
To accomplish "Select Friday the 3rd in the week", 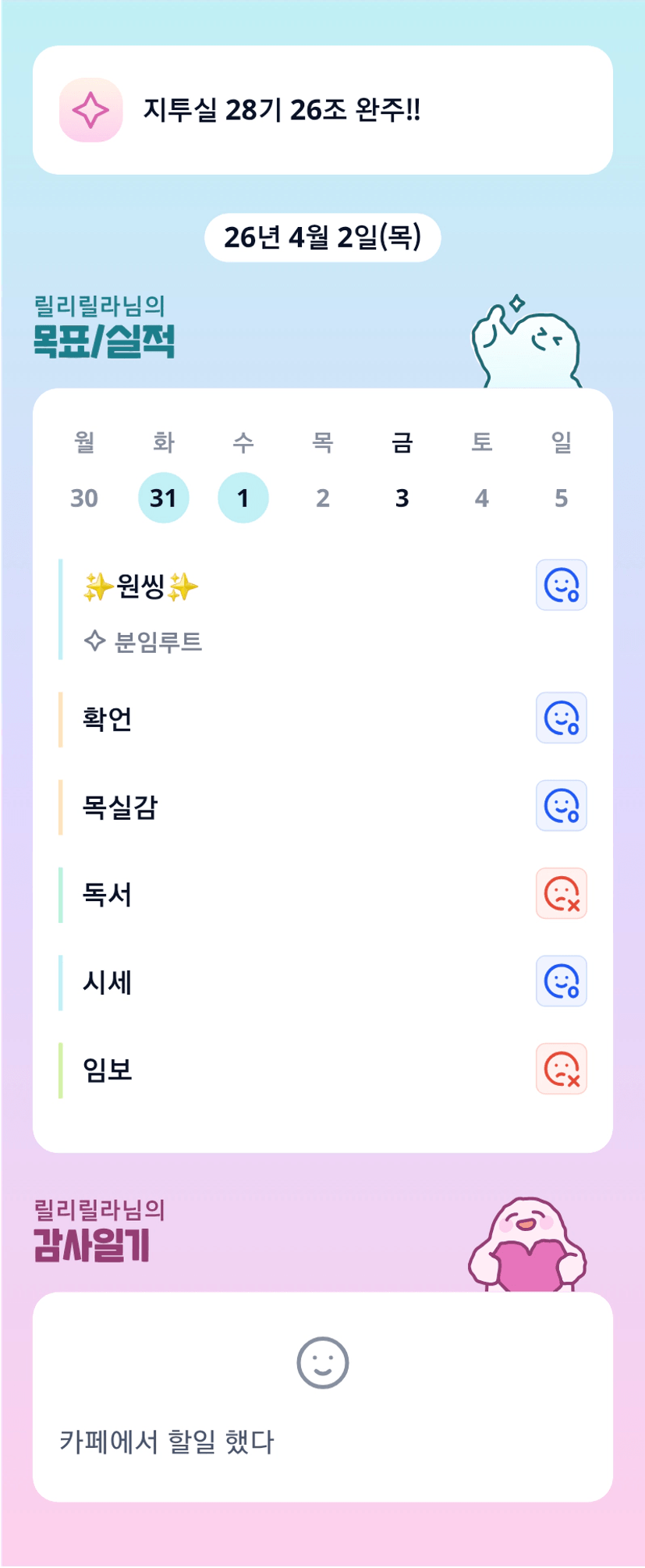I will [x=402, y=498].
